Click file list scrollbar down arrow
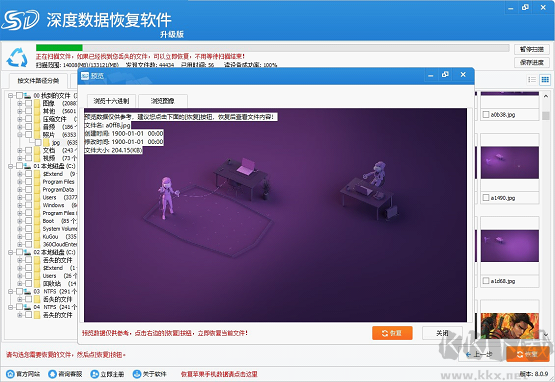 (546, 334)
